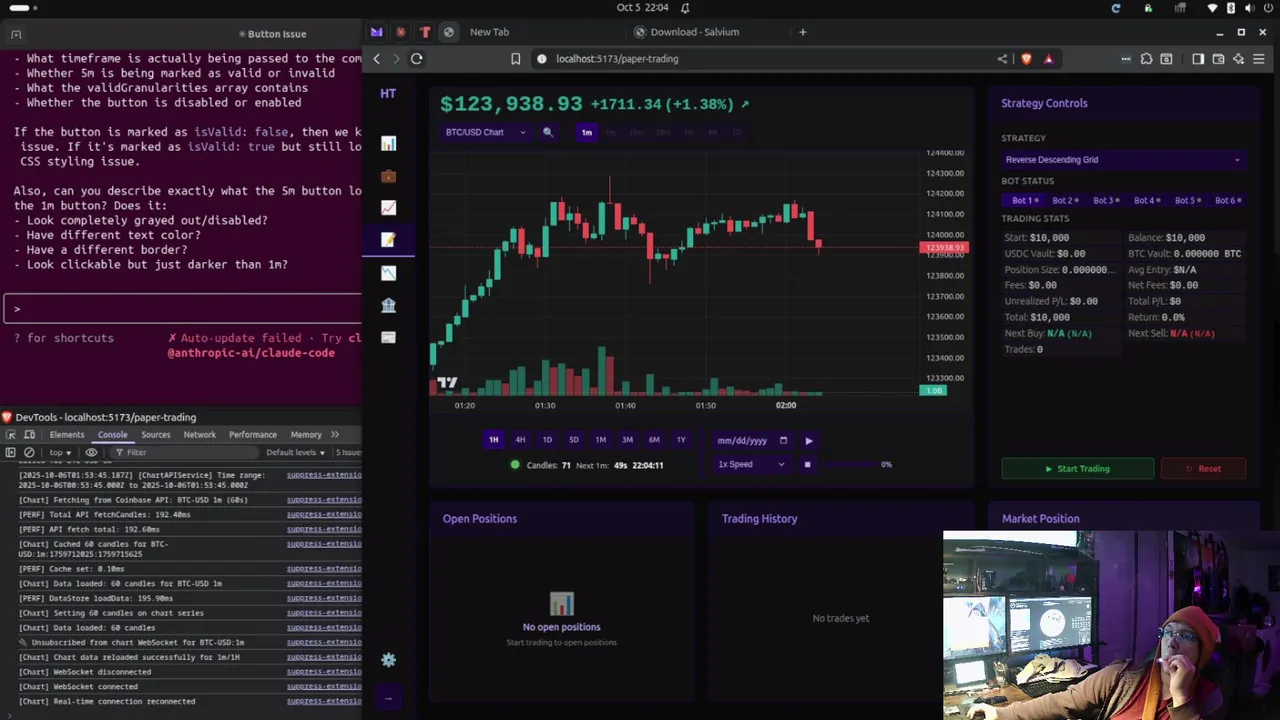Bookmark the current page

[x=515, y=59]
